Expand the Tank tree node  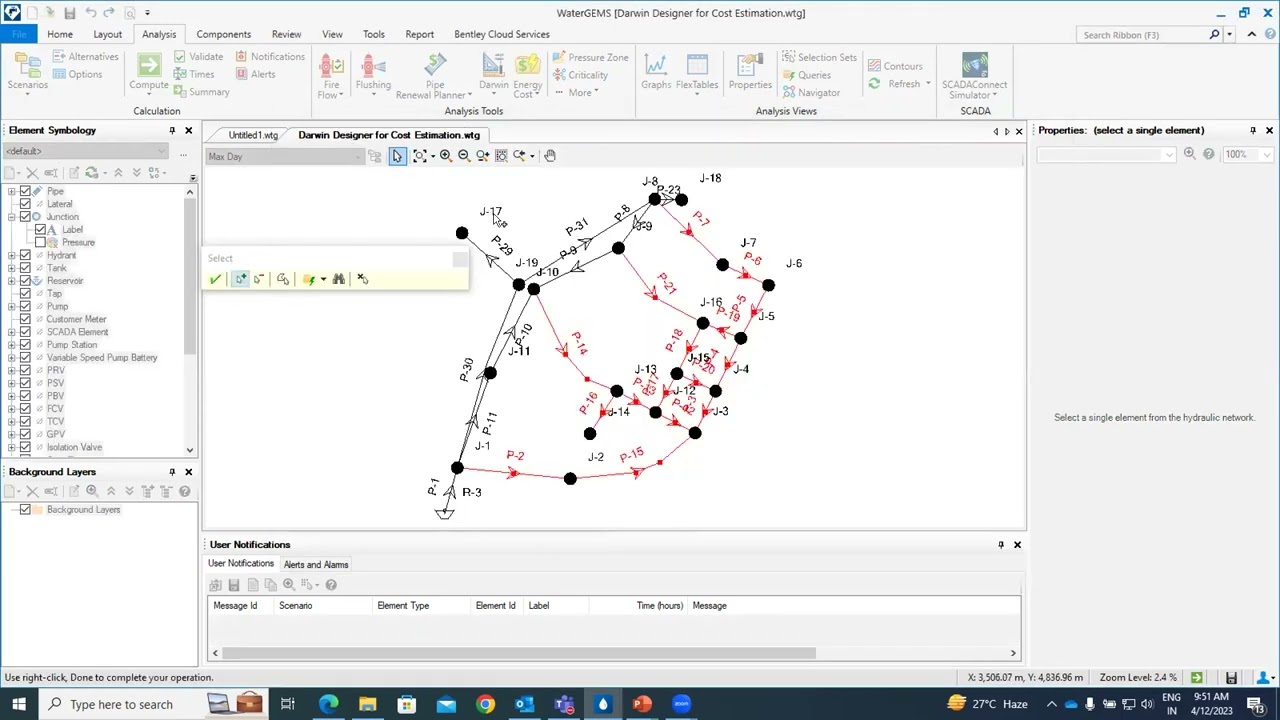11,268
